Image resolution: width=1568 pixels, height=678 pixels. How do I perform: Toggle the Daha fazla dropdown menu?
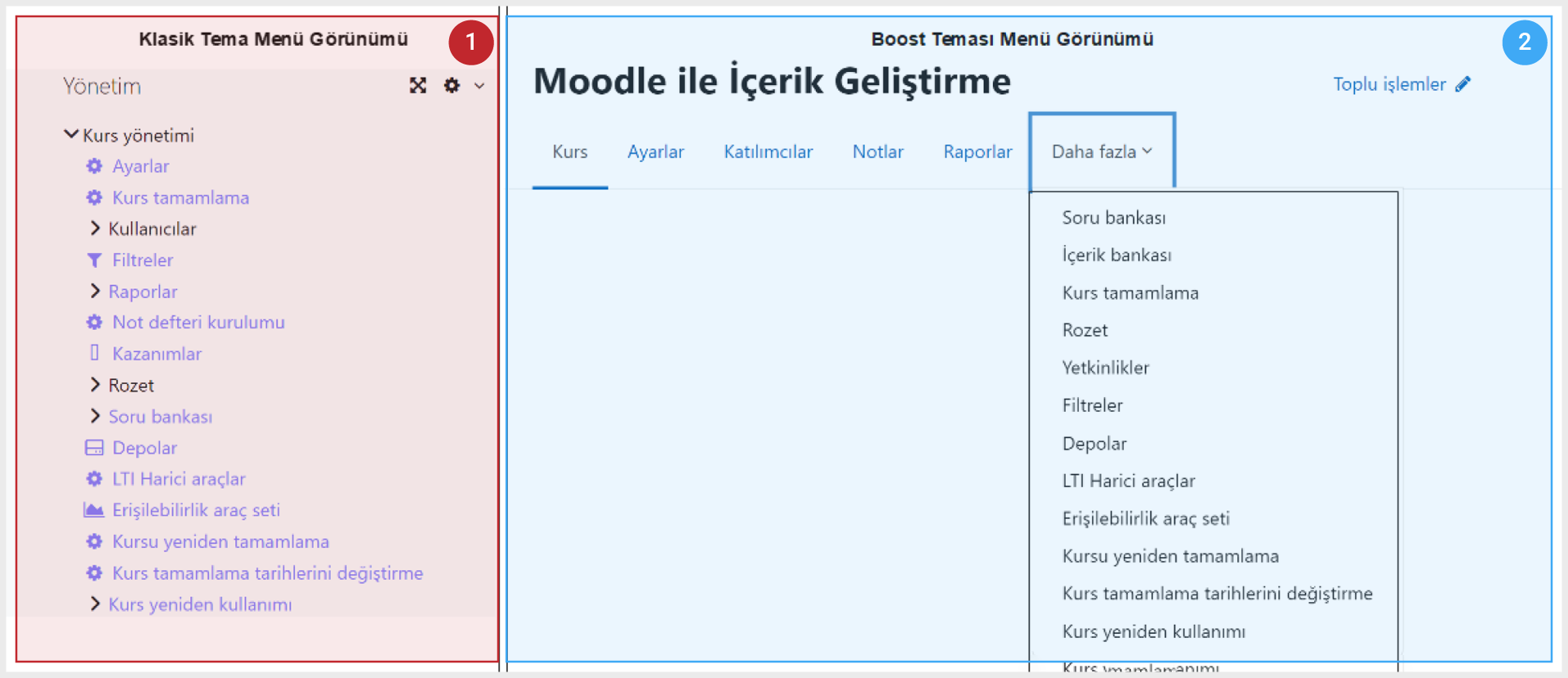pos(1102,152)
